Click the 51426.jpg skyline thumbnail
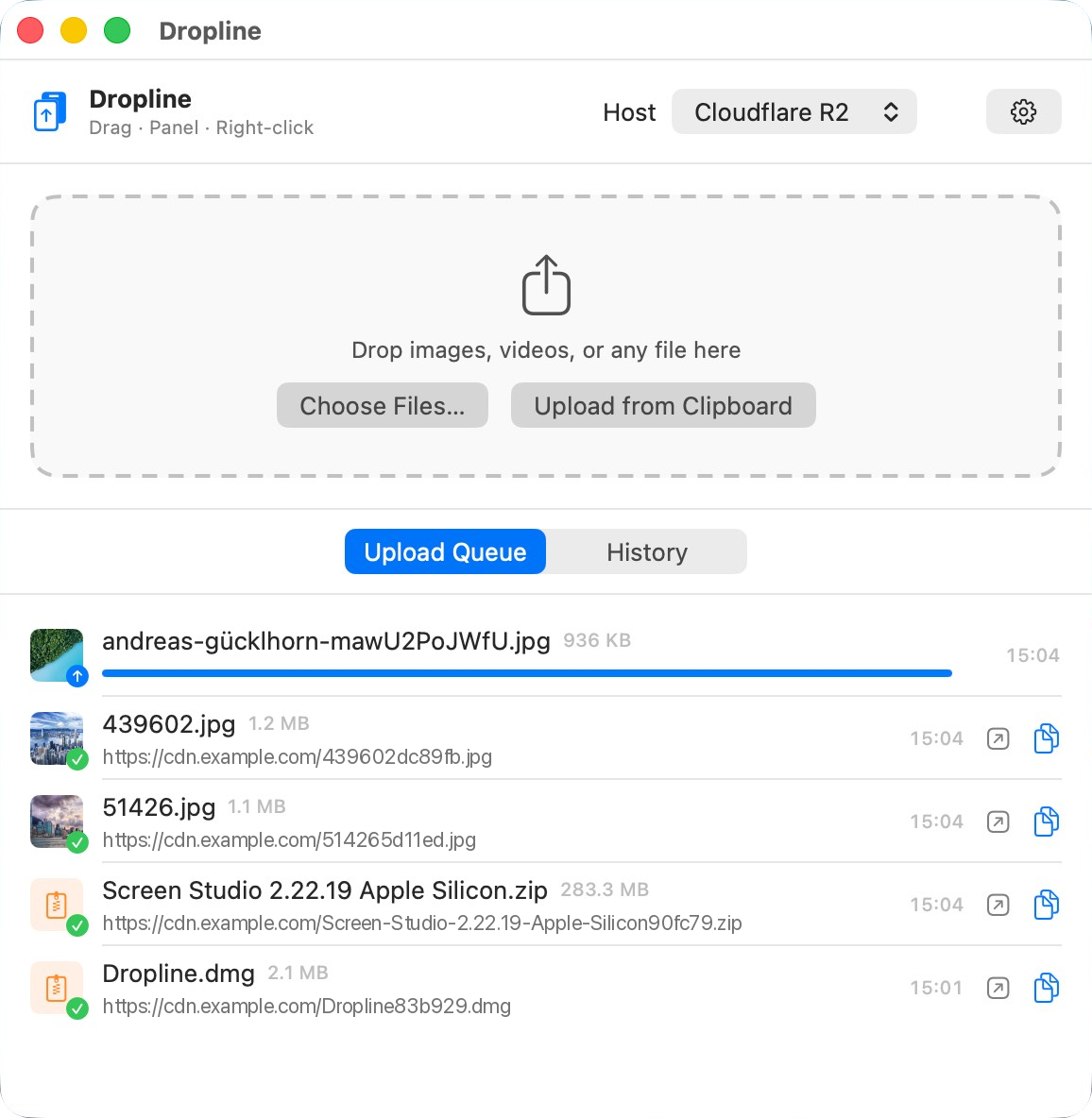 (57, 822)
